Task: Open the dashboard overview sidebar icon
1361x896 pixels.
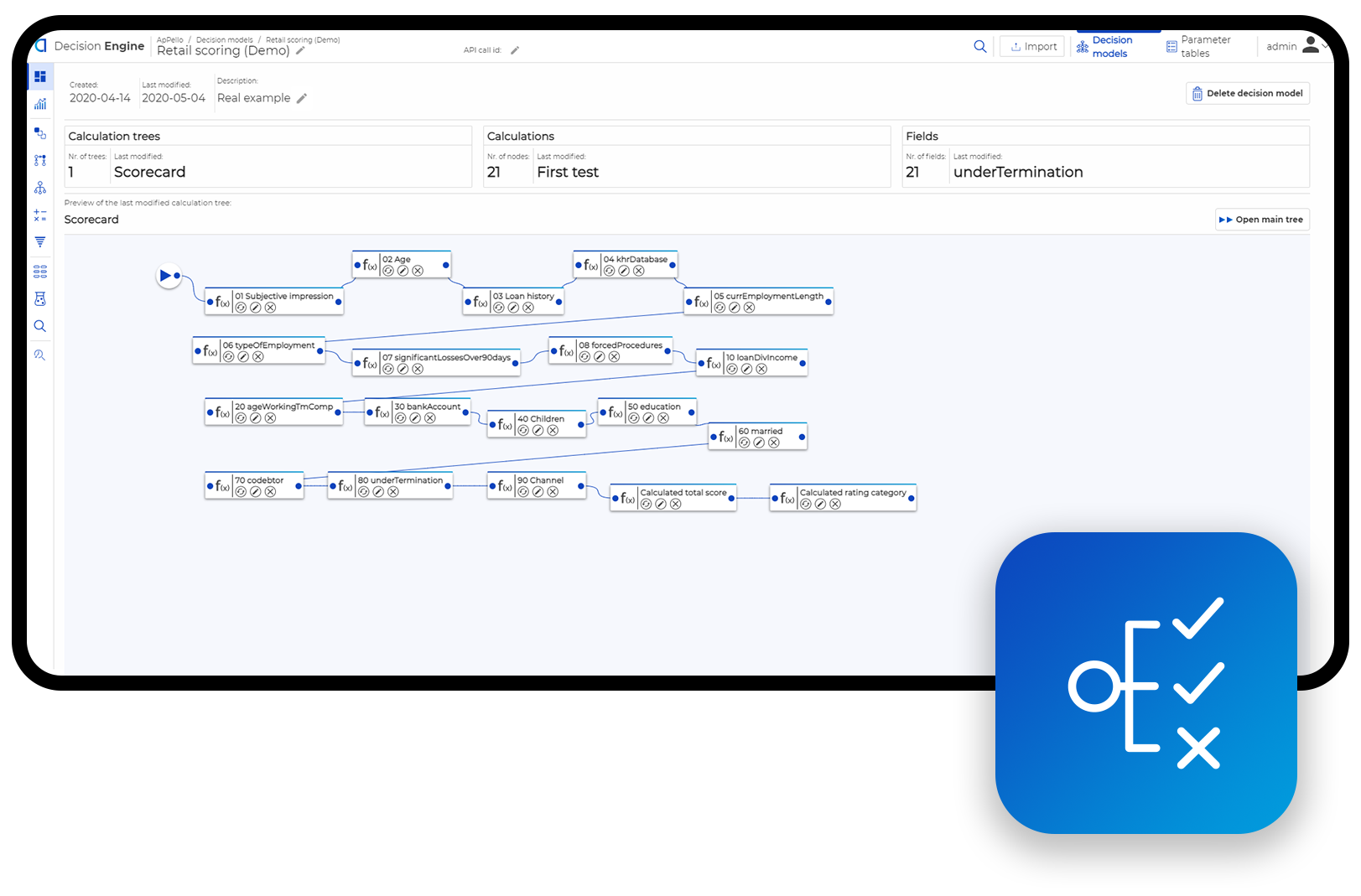Action: 39,76
